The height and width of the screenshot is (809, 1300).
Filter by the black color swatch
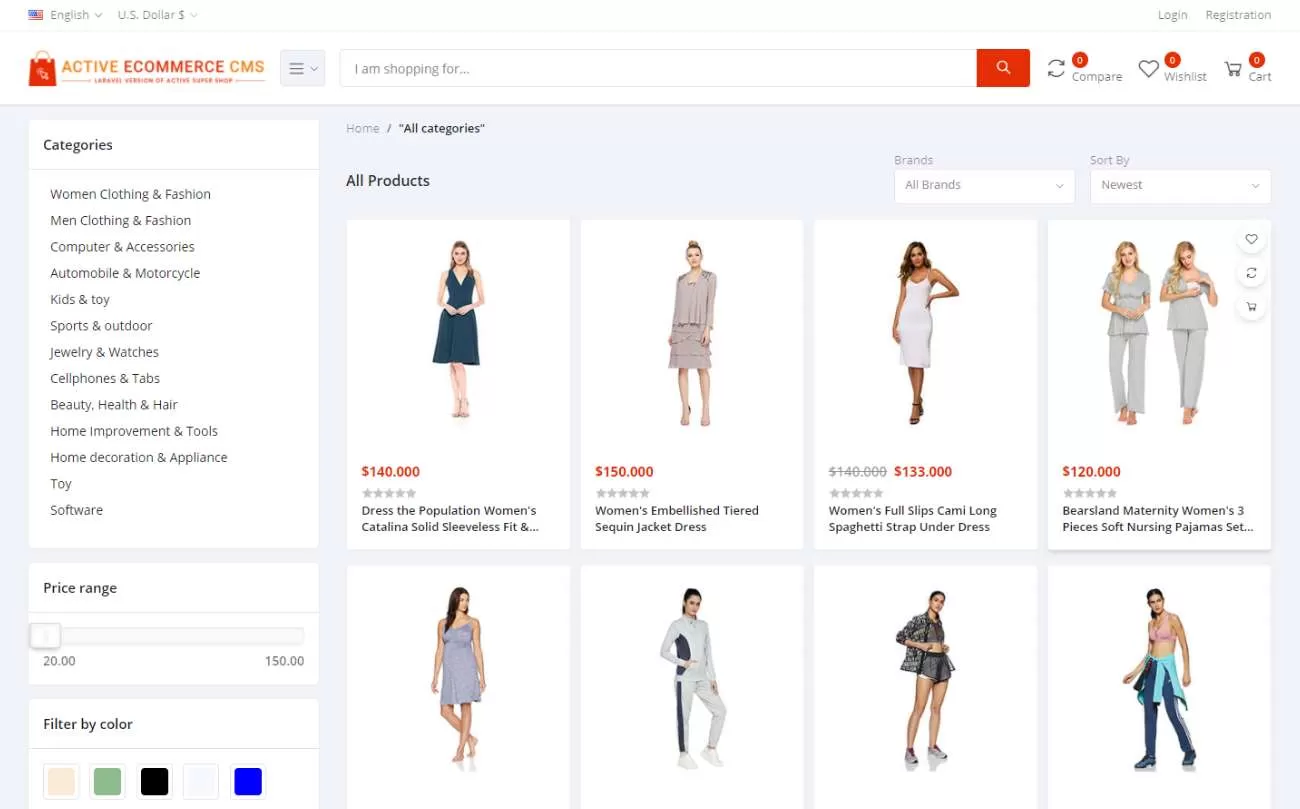coord(154,781)
